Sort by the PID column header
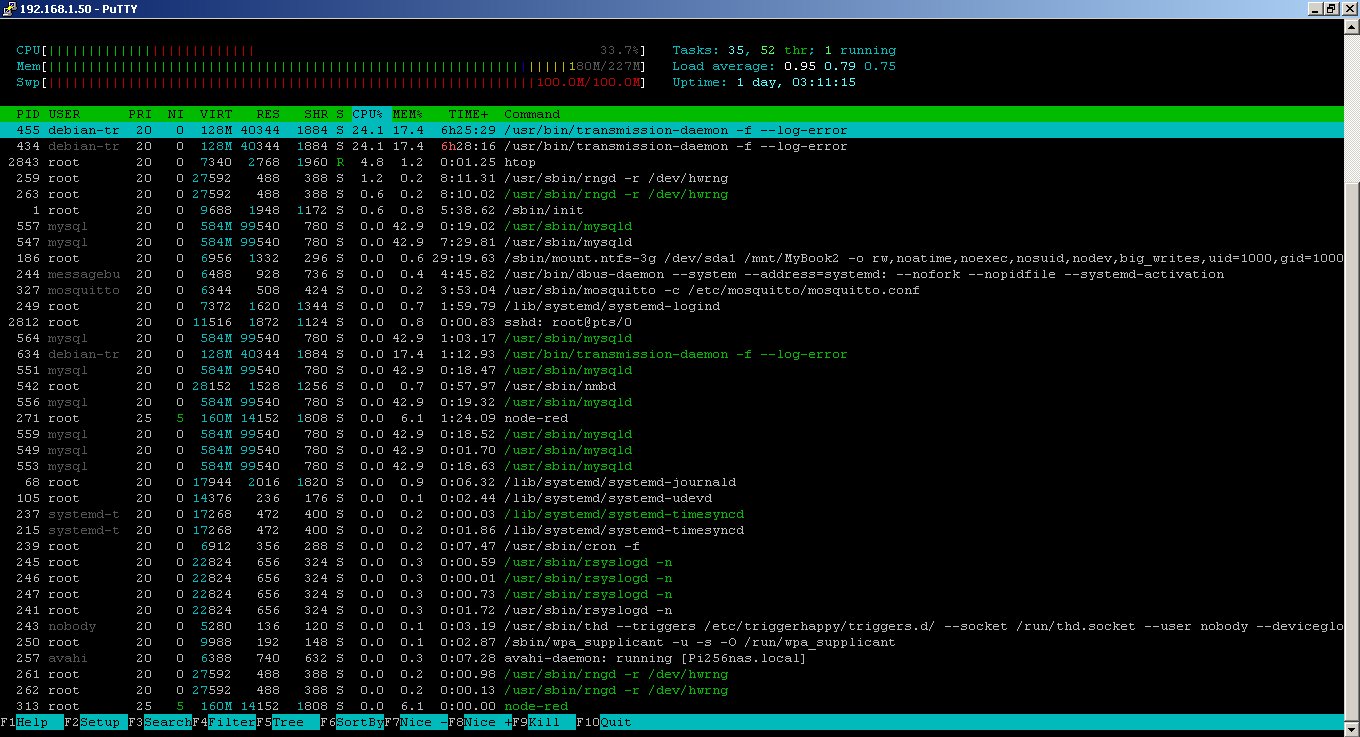The image size is (1360, 737). coord(28,114)
